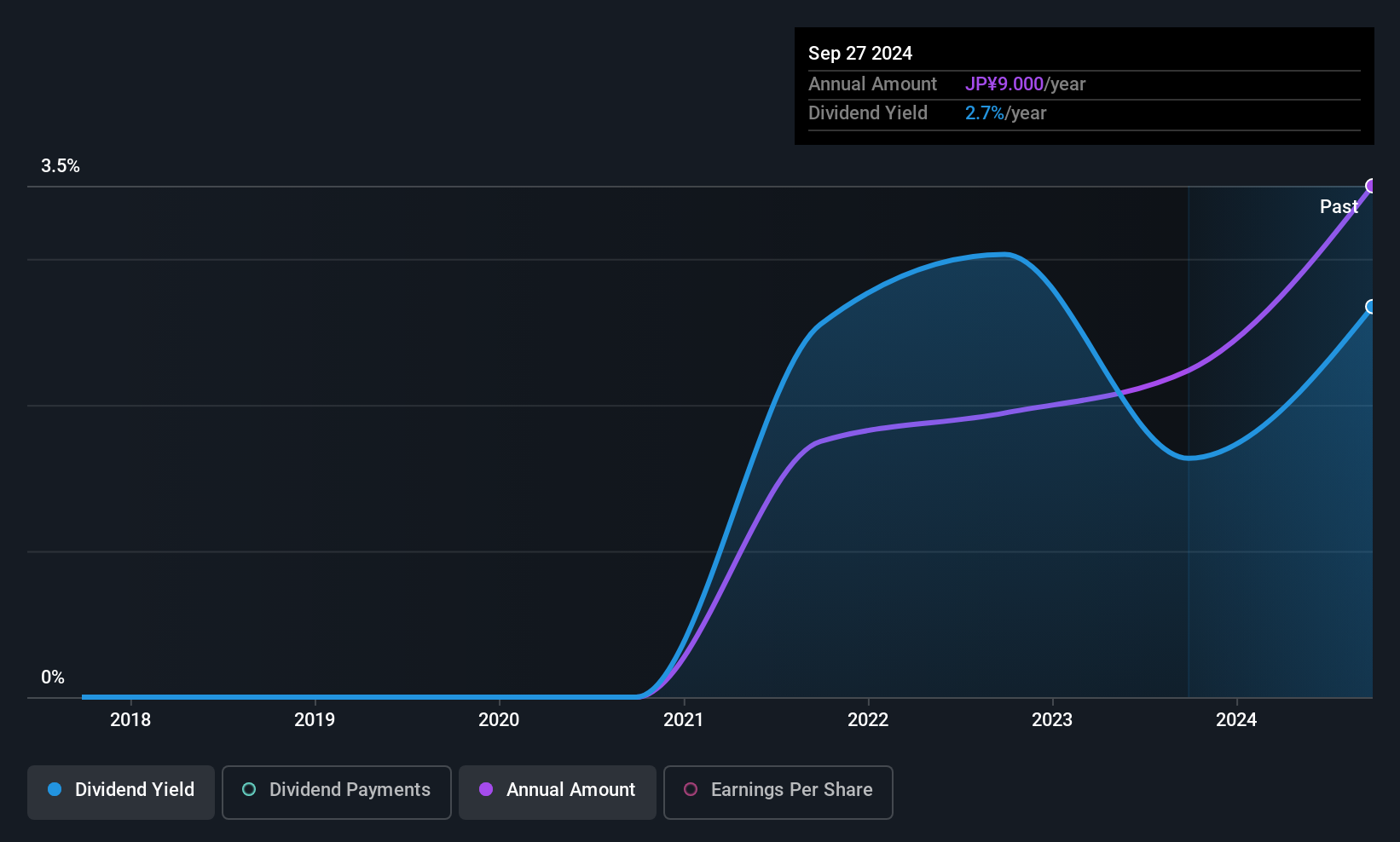Click the JP¥9.000 annual amount value

[1004, 84]
